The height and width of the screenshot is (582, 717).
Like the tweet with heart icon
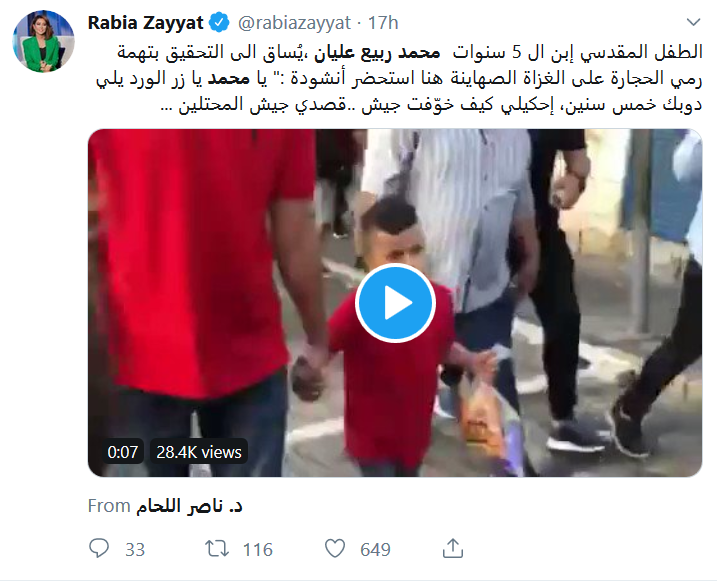(335, 548)
